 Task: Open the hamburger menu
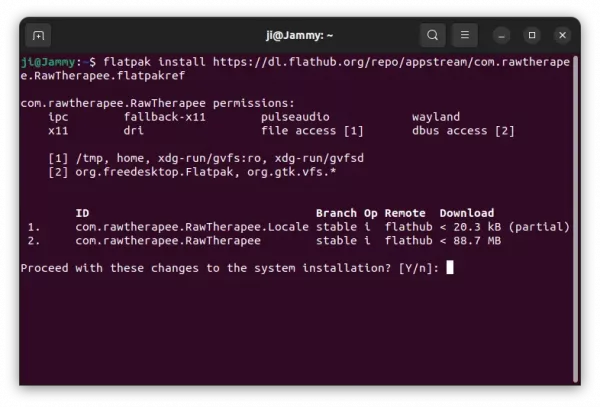tap(465, 35)
